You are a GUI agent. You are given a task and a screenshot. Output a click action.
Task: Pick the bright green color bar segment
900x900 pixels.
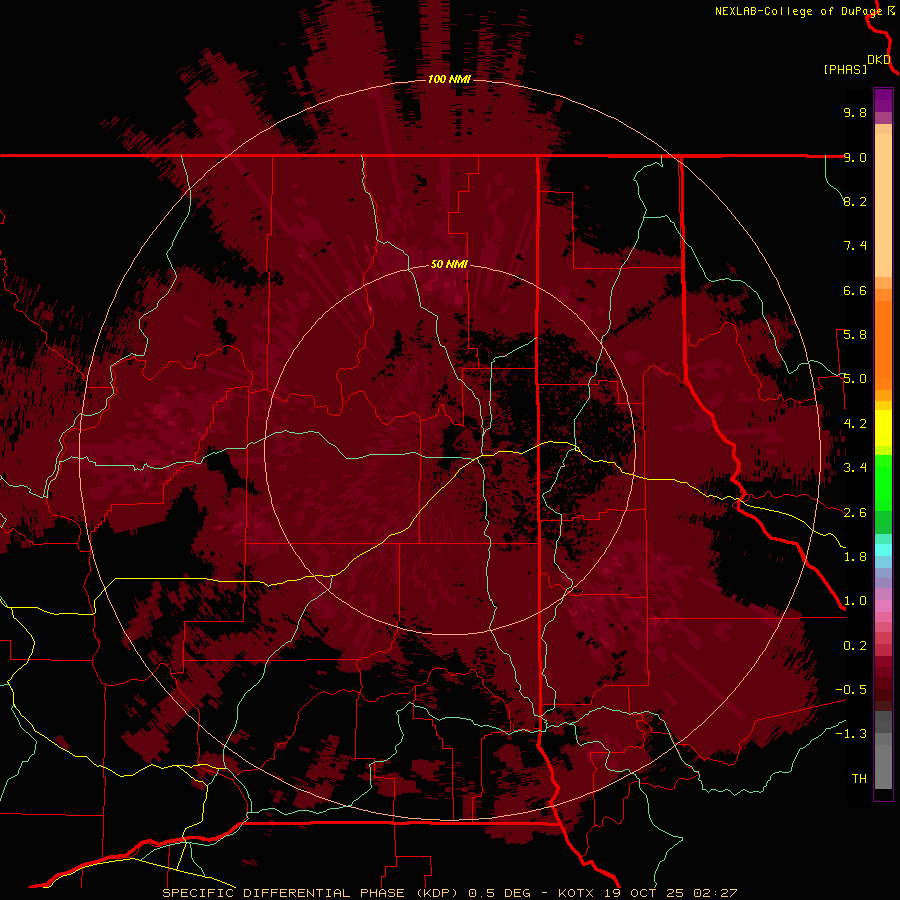(x=883, y=483)
